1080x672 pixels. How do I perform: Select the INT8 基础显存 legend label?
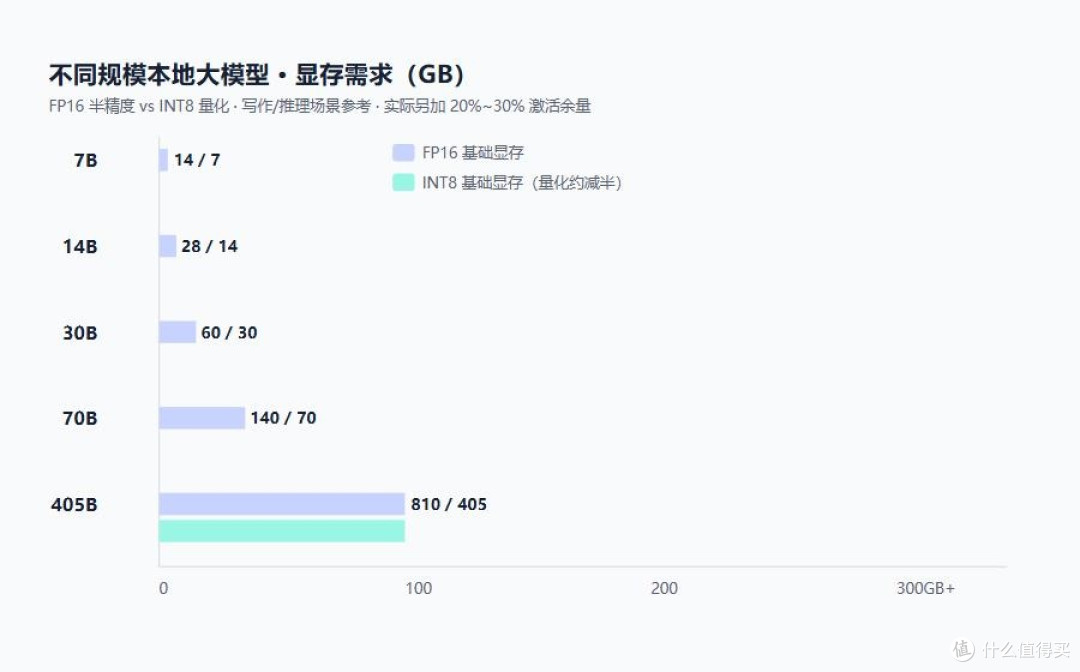click(x=522, y=182)
